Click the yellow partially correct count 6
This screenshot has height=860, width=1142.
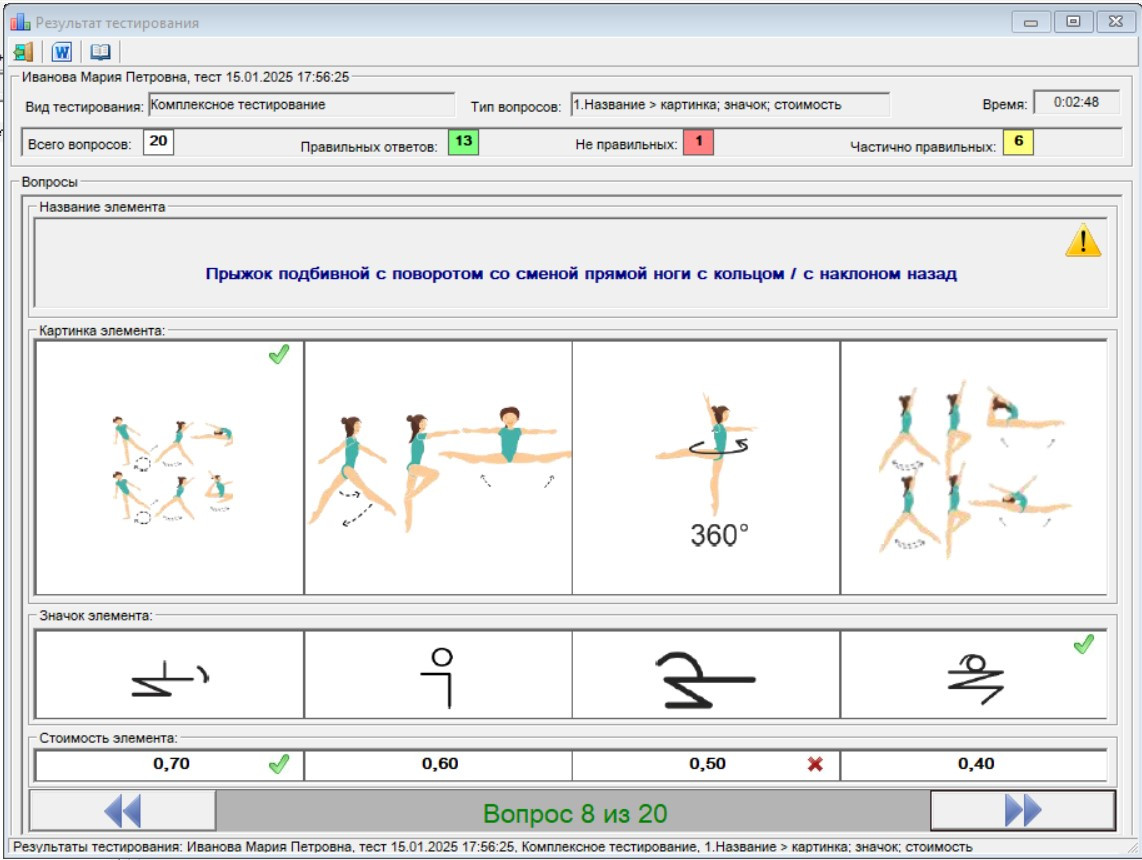point(1018,143)
